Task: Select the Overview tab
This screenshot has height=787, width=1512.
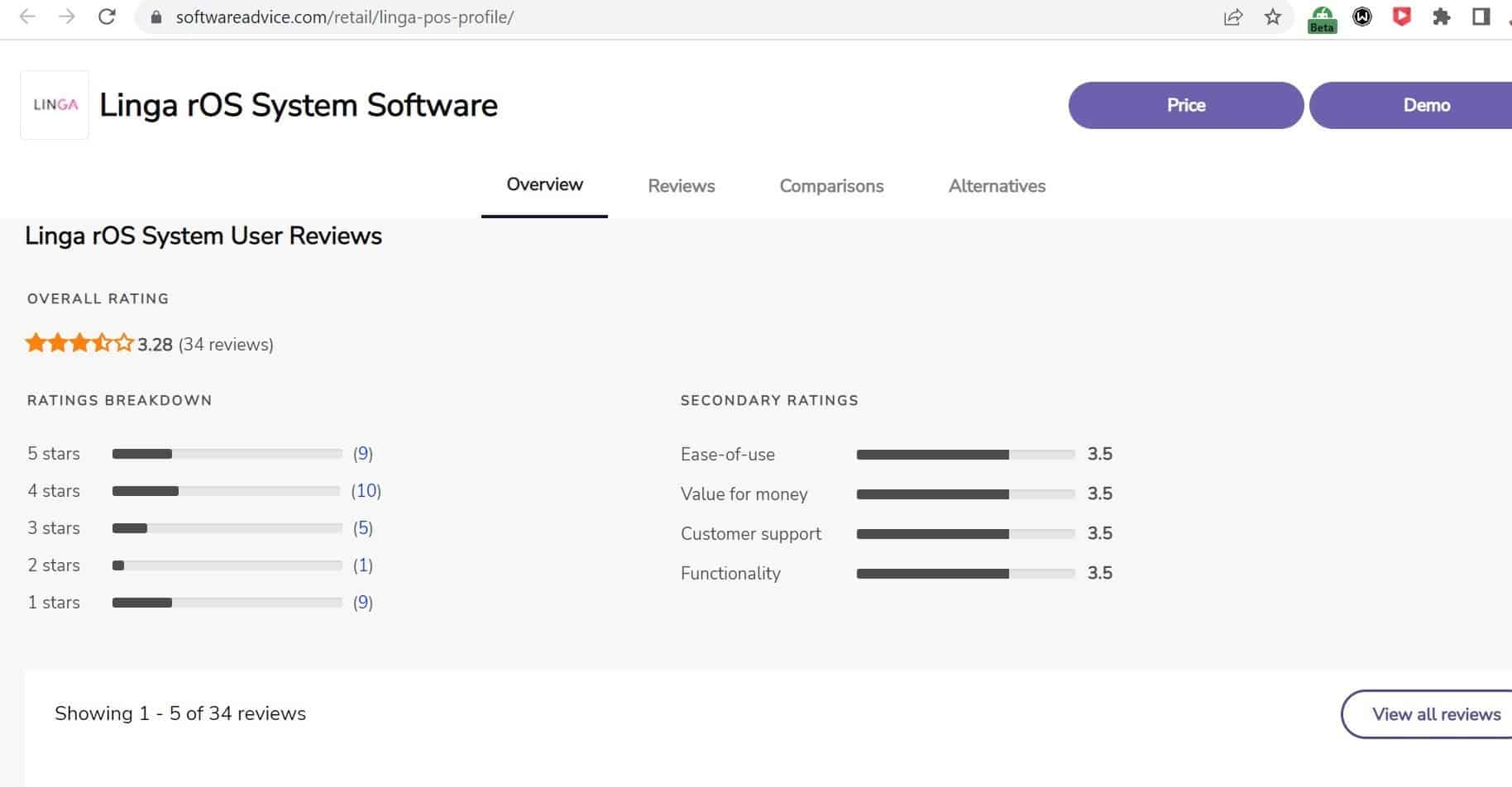Action: [x=544, y=185]
